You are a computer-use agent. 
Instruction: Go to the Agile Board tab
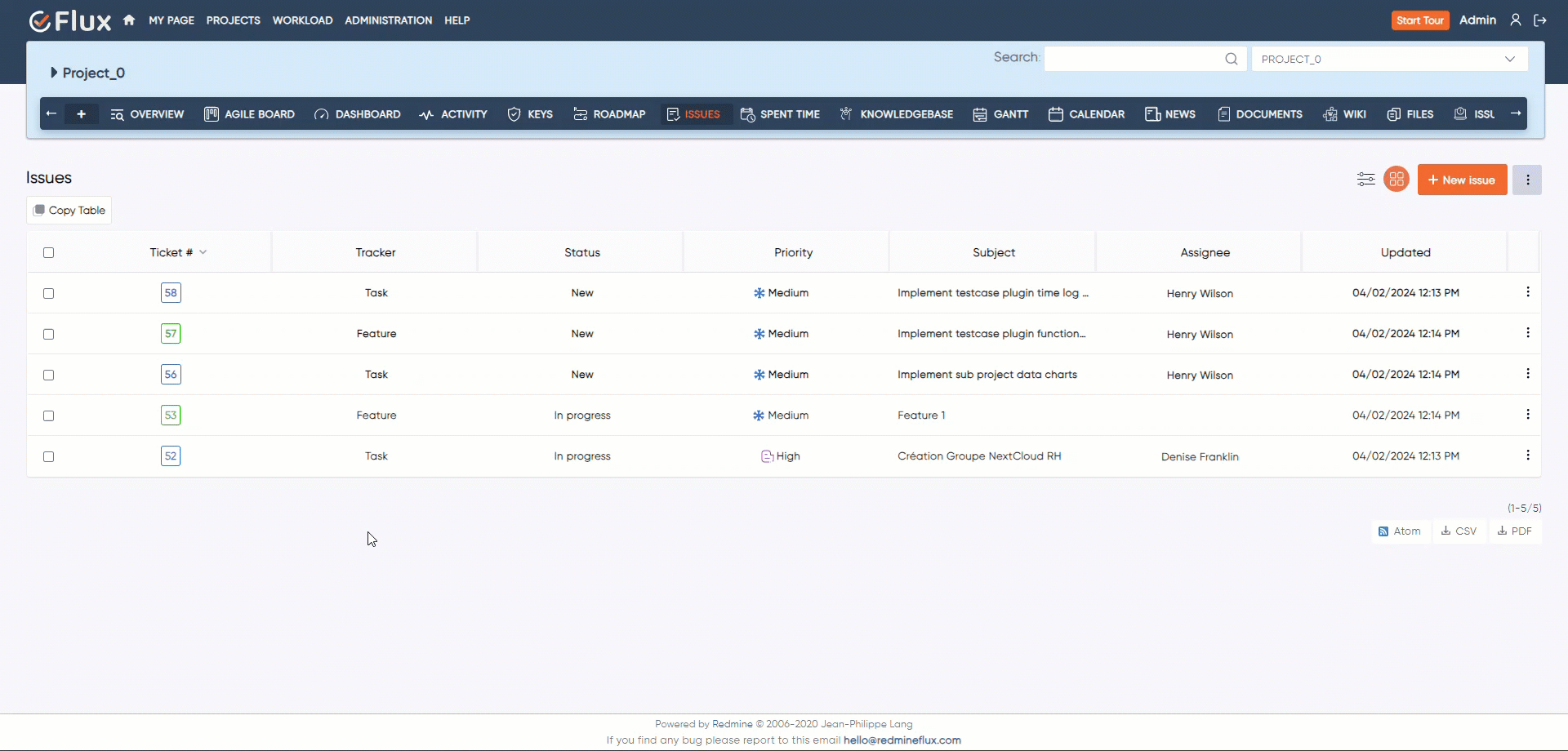click(x=249, y=114)
